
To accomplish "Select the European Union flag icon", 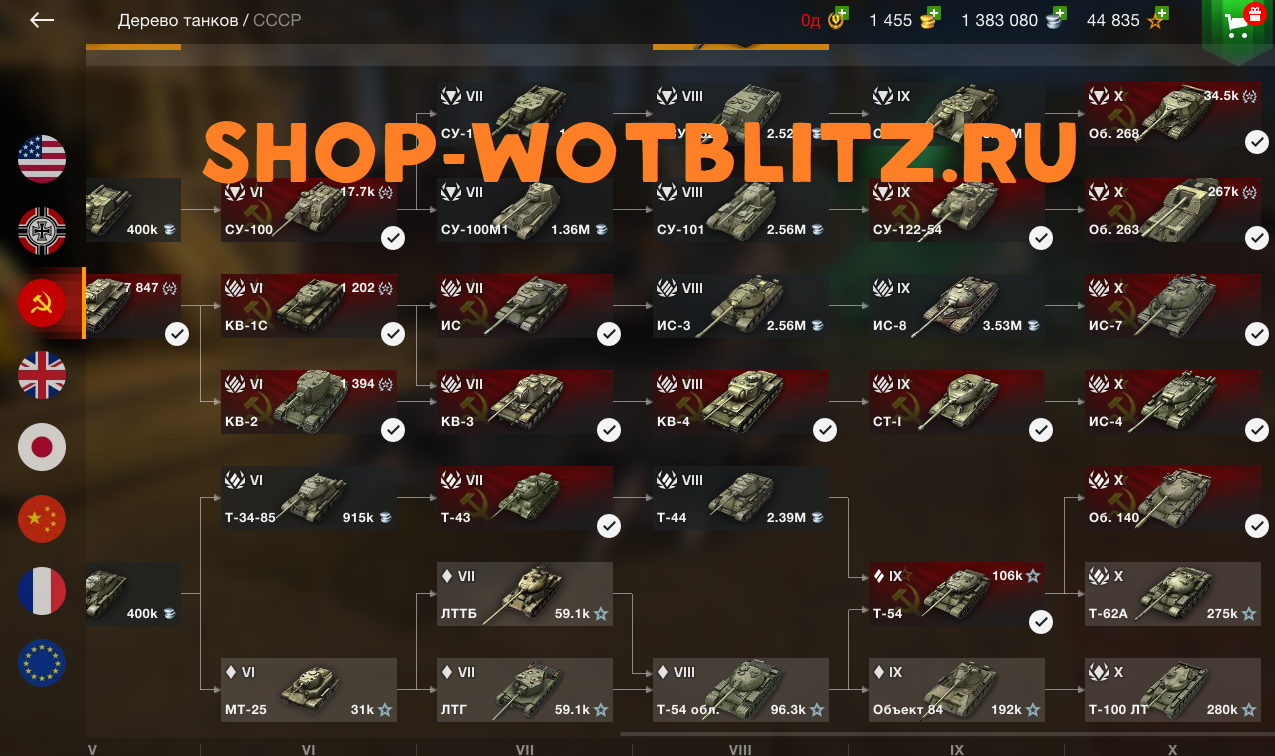I will (42, 663).
